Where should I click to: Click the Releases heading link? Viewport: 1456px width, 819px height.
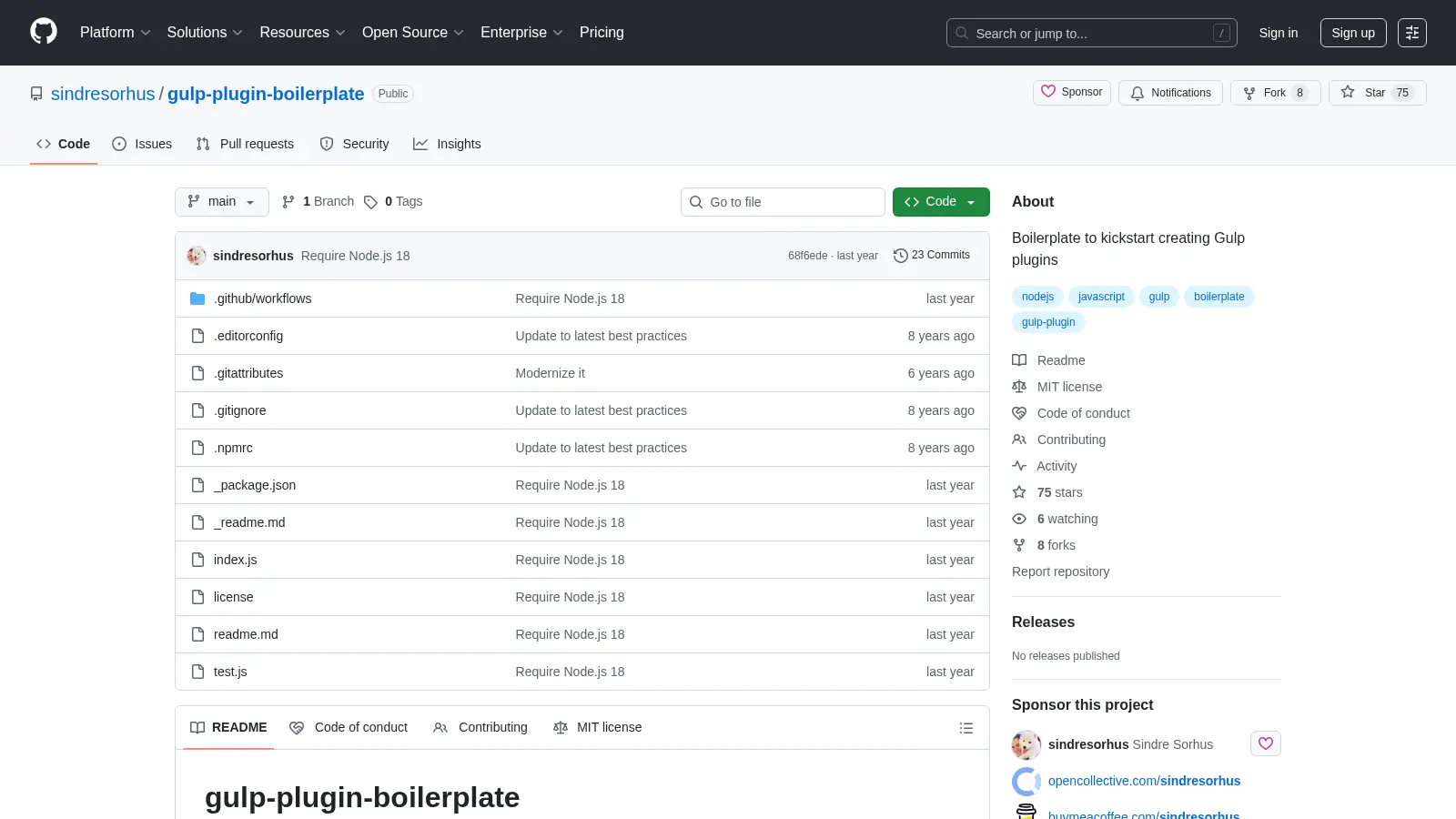(x=1043, y=622)
